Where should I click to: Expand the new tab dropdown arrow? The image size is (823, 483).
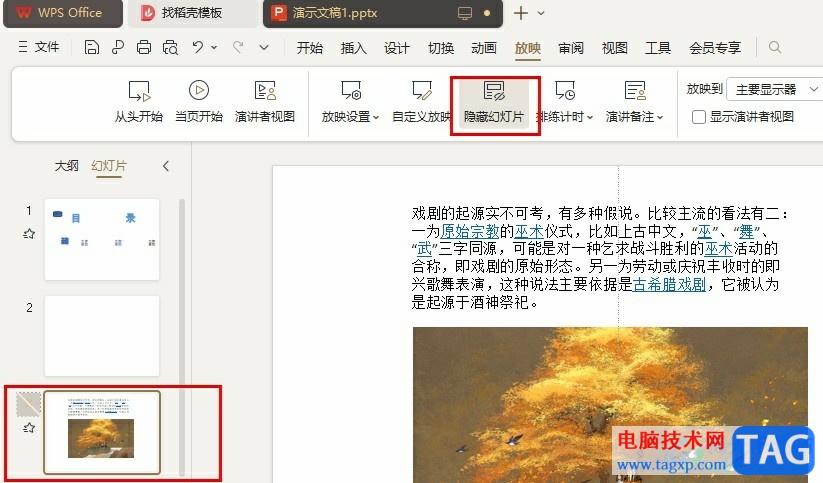(x=541, y=13)
